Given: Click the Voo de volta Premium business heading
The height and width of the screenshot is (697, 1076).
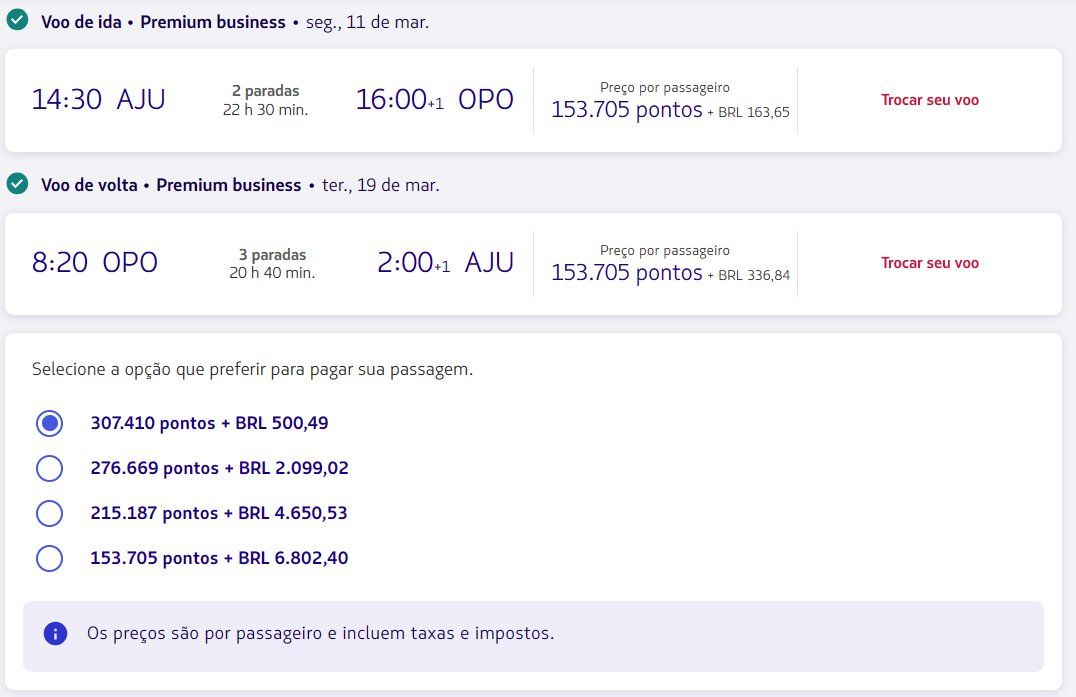Looking at the screenshot, I should [x=172, y=185].
